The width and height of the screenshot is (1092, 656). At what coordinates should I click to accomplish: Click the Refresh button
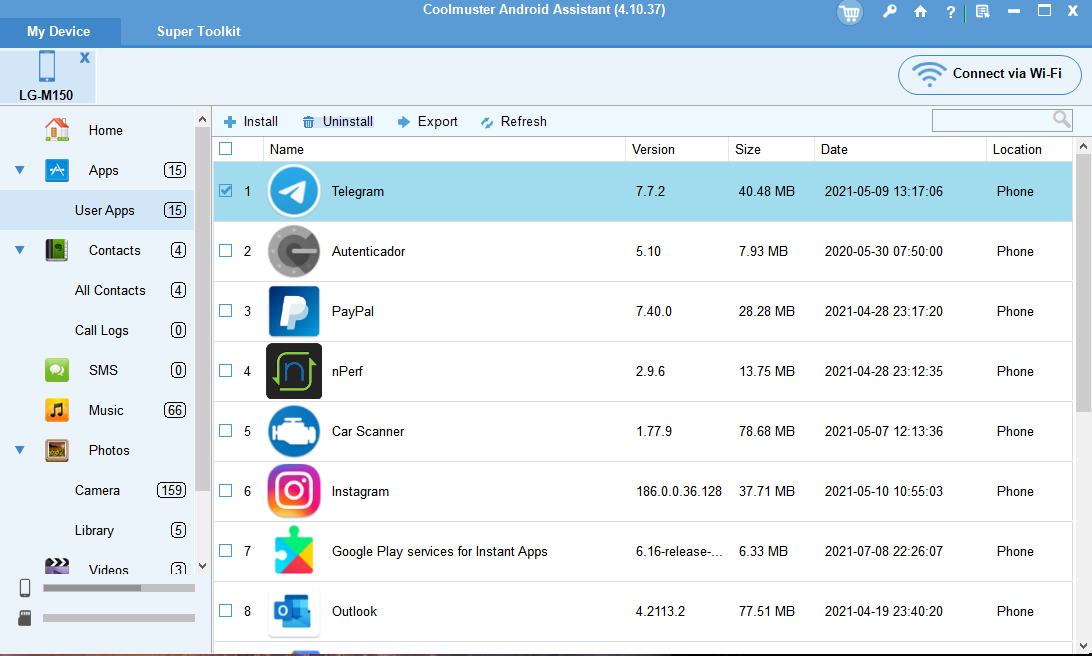coord(514,121)
